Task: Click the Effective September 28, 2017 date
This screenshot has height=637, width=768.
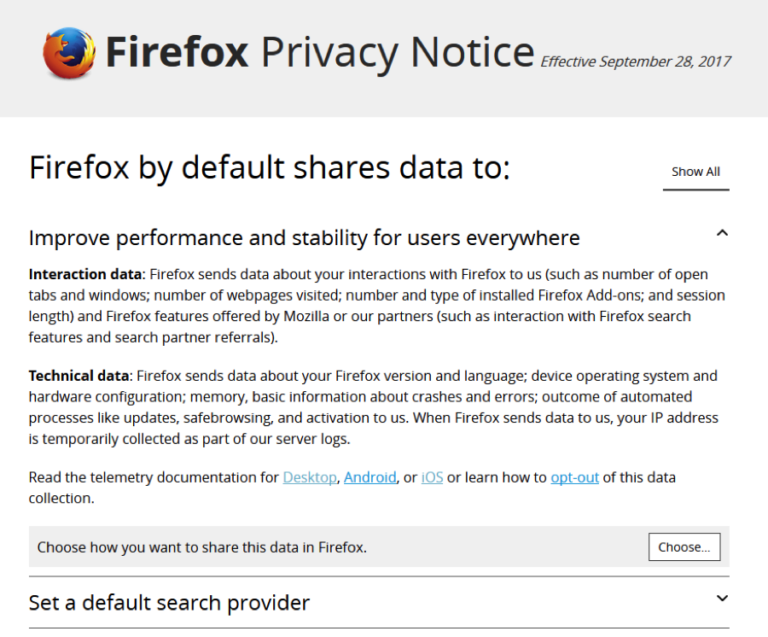Action: pos(636,61)
